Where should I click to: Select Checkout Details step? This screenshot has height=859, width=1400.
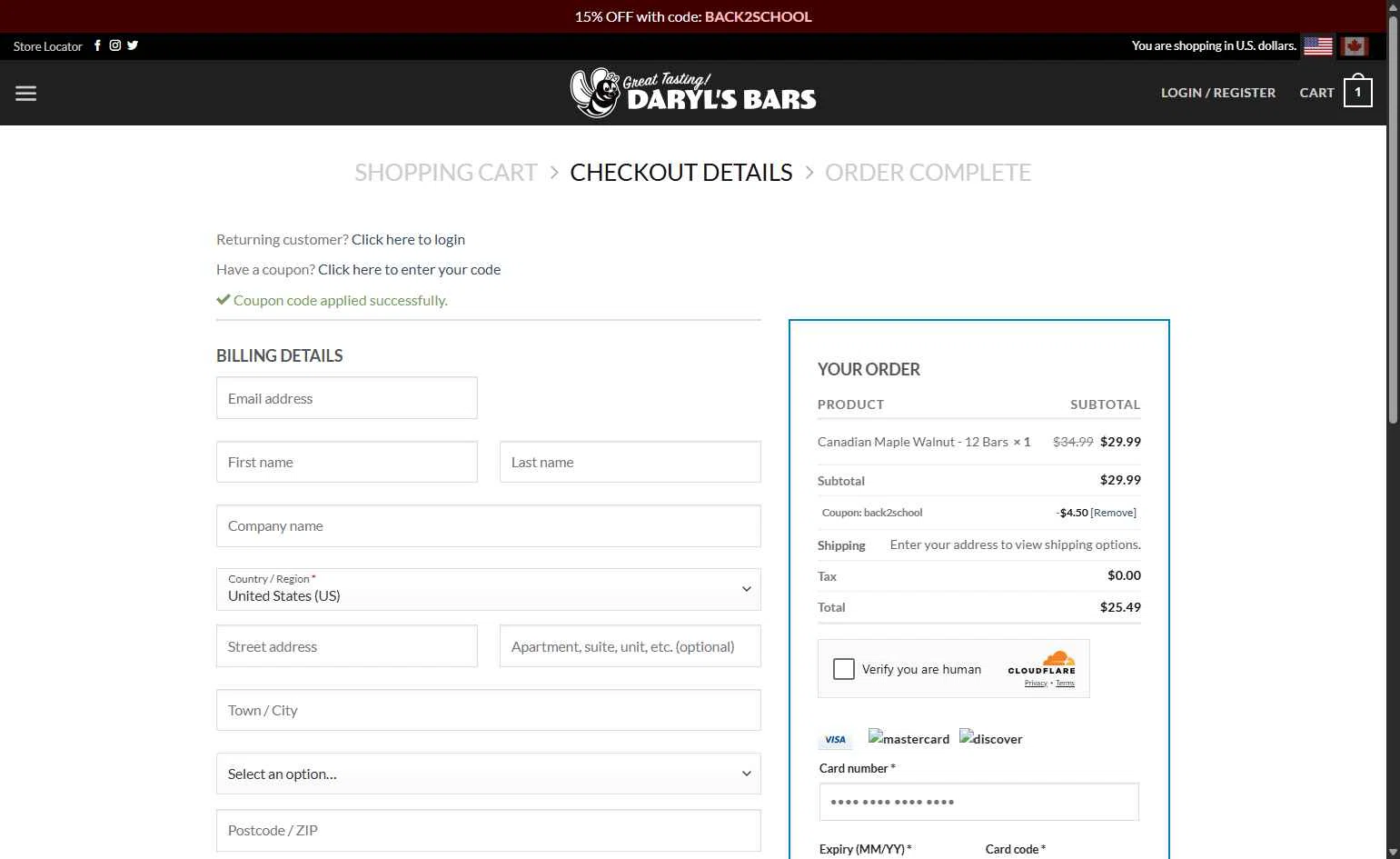coord(681,173)
